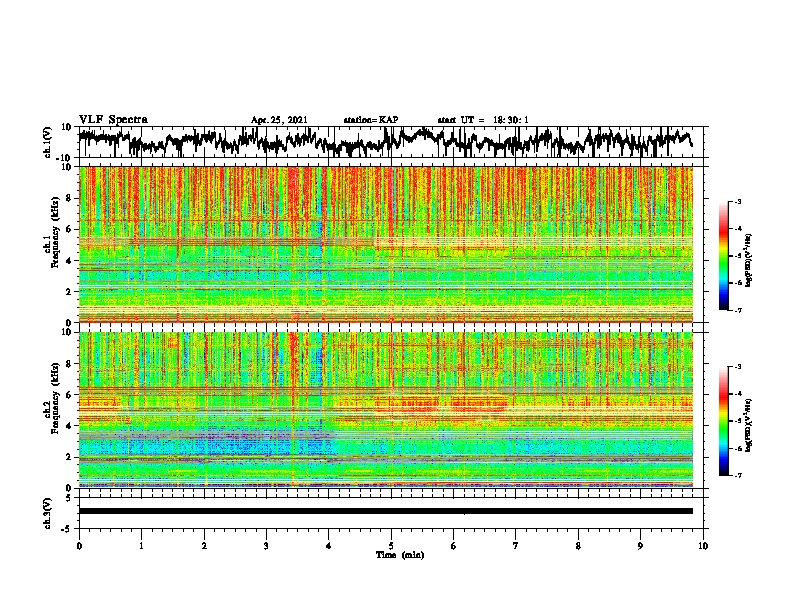The width and height of the screenshot is (792, 612).
Task: Click the ch.2 spectrogram color scale bar
Action: pyautogui.click(x=724, y=421)
